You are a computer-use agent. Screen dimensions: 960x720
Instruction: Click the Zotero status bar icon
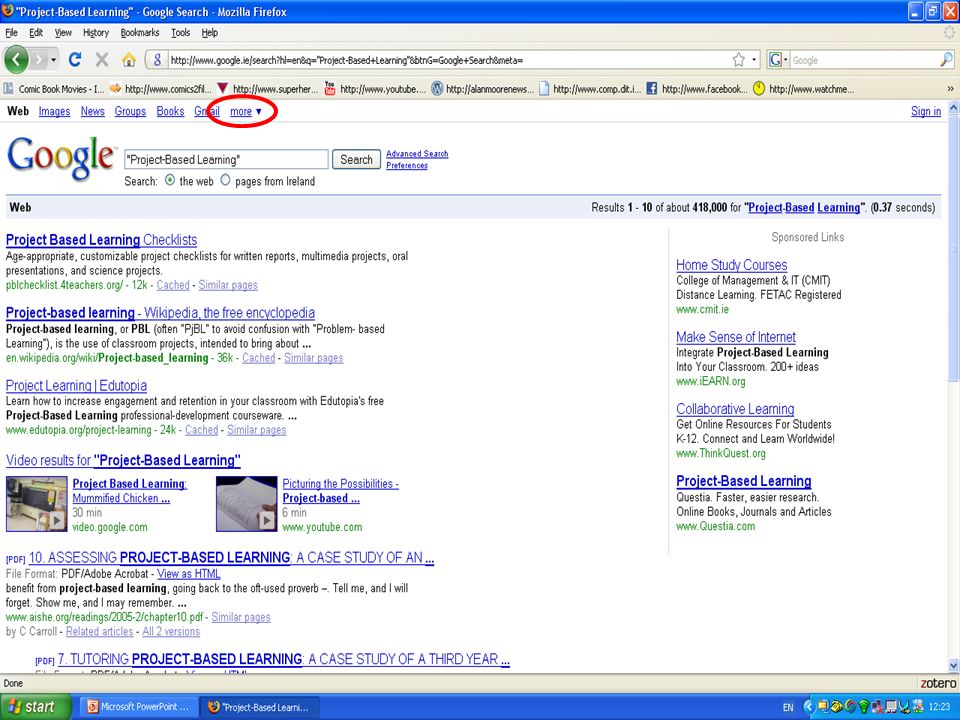coord(938,683)
